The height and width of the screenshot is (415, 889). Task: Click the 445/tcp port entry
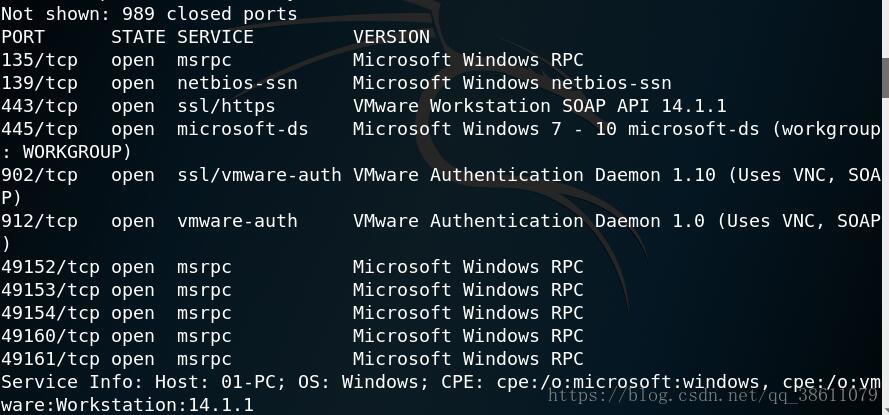pos(39,129)
